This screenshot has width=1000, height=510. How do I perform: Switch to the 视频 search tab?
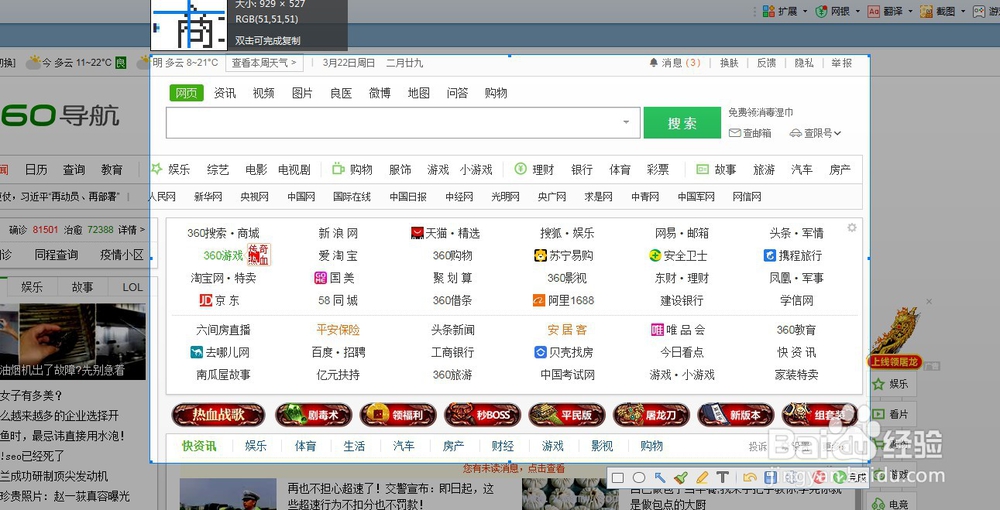click(x=263, y=93)
